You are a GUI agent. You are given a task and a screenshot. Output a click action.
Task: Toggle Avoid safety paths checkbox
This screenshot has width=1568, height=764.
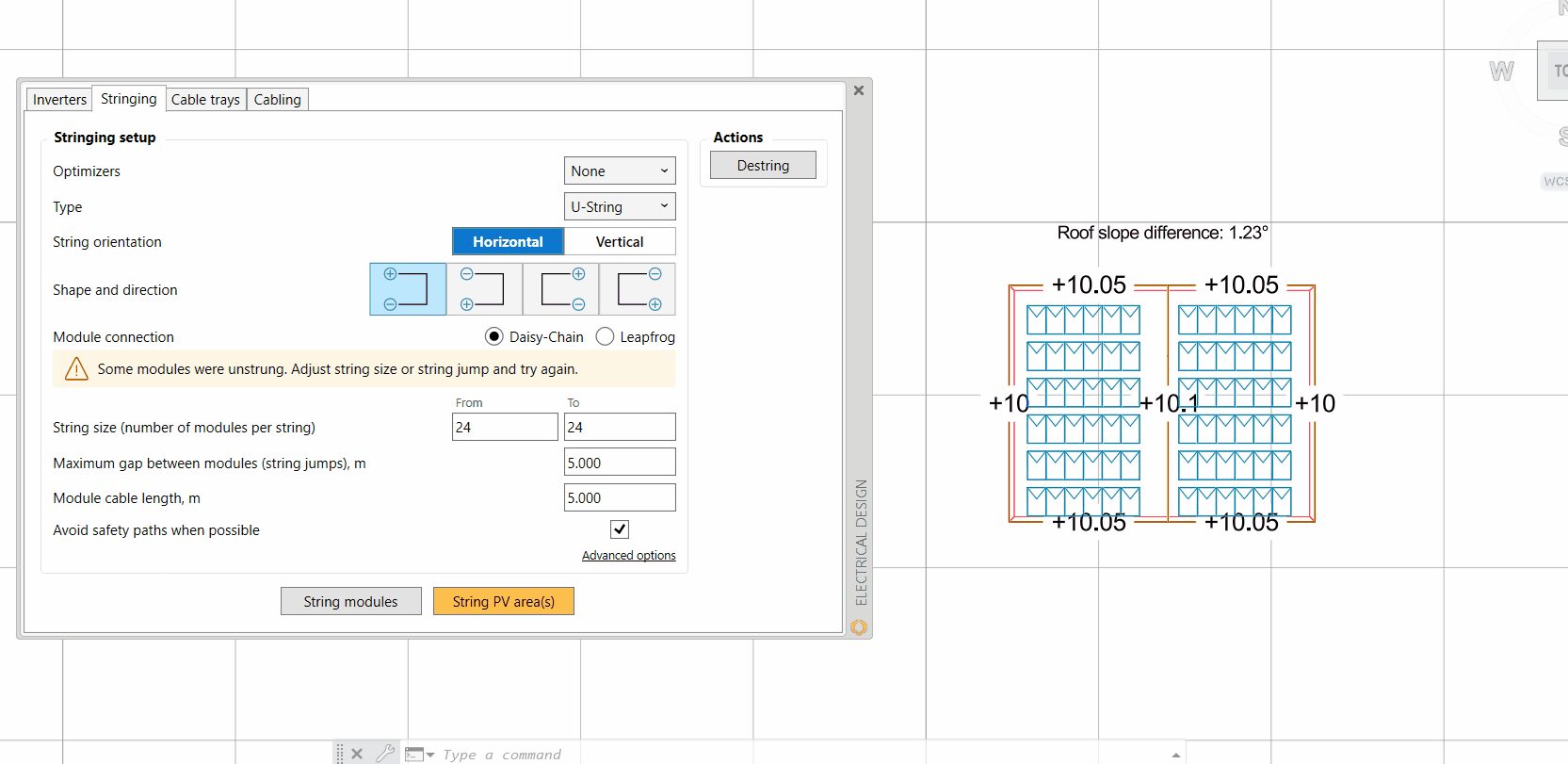point(620,529)
